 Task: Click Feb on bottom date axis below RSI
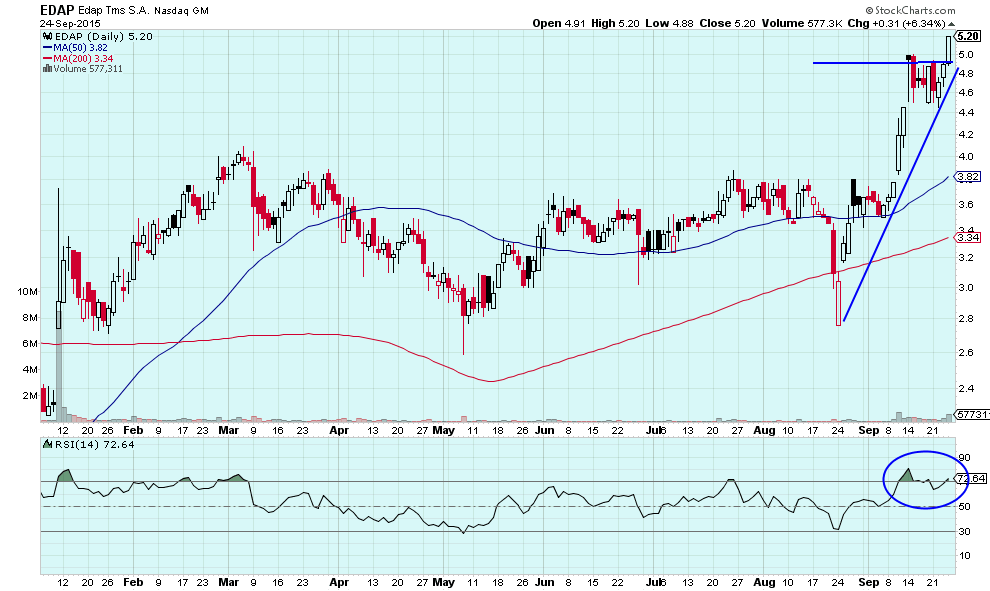(133, 582)
